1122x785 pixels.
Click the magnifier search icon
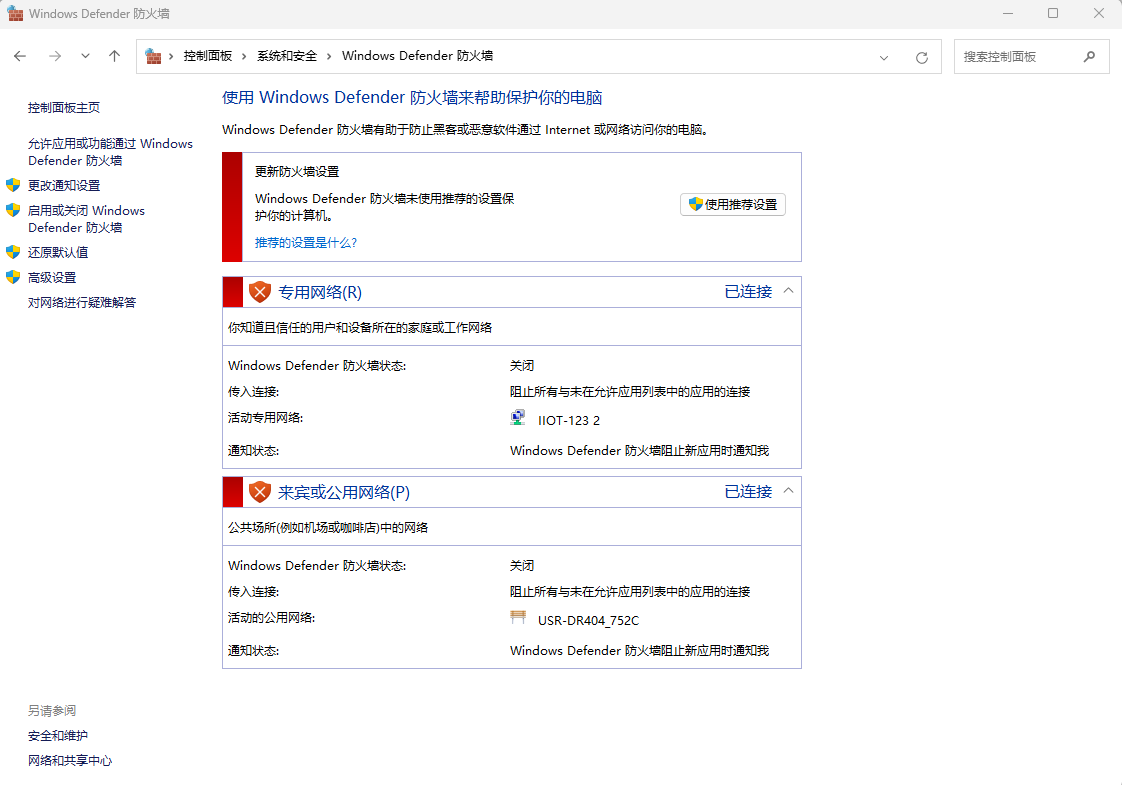pyautogui.click(x=1089, y=57)
